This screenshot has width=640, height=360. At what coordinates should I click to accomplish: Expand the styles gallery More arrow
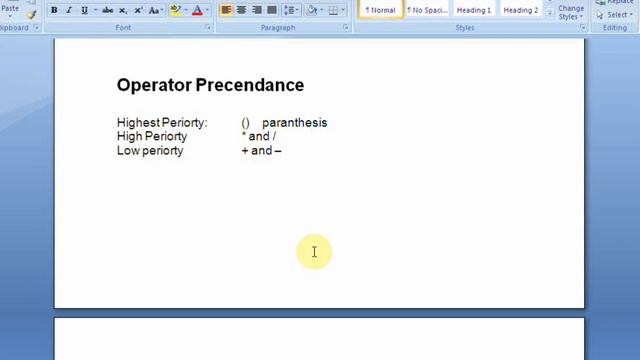549,13
